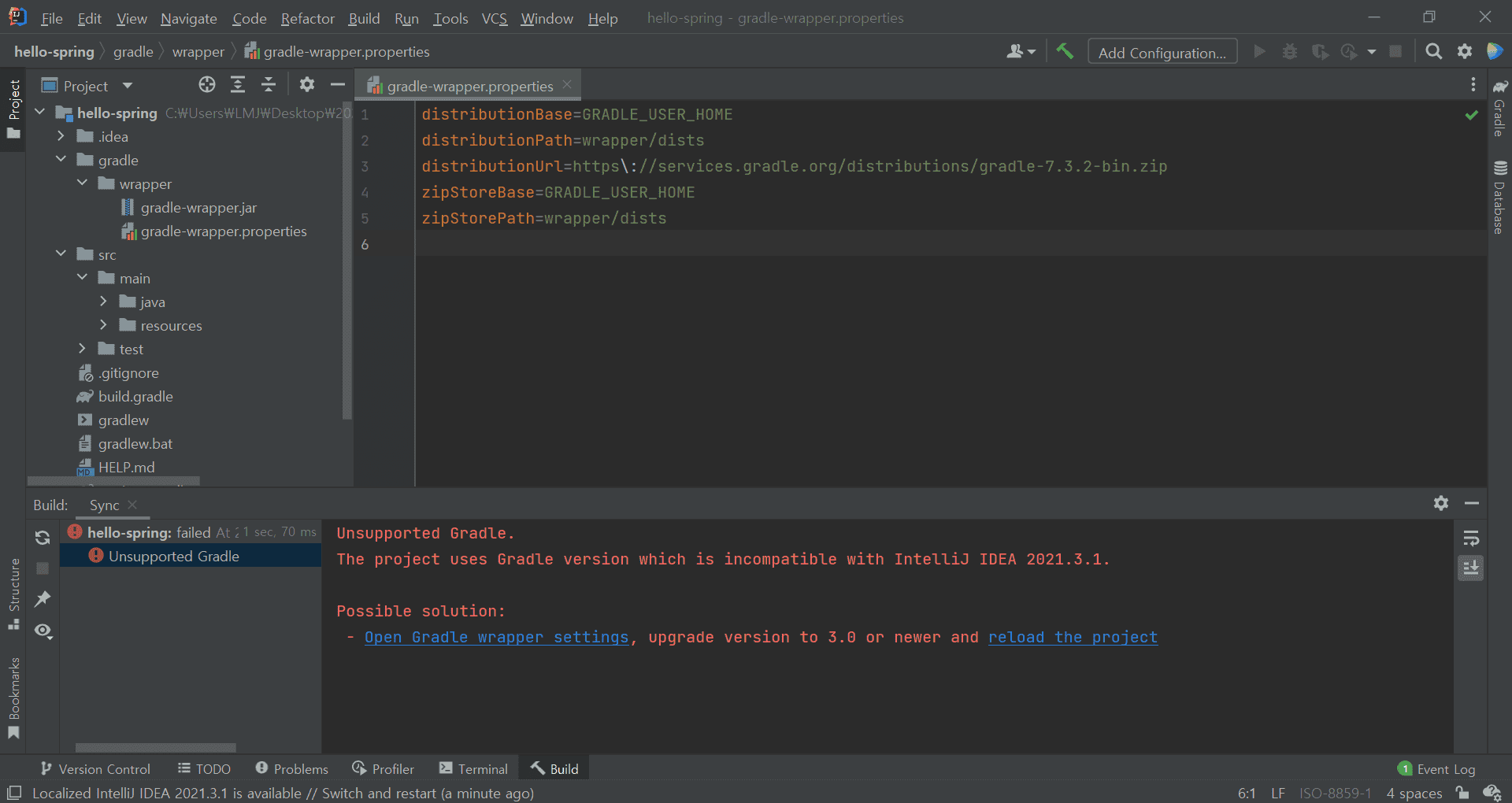The image size is (1512, 803).
Task: Toggle soft-wrap in build output
Action: [1470, 538]
